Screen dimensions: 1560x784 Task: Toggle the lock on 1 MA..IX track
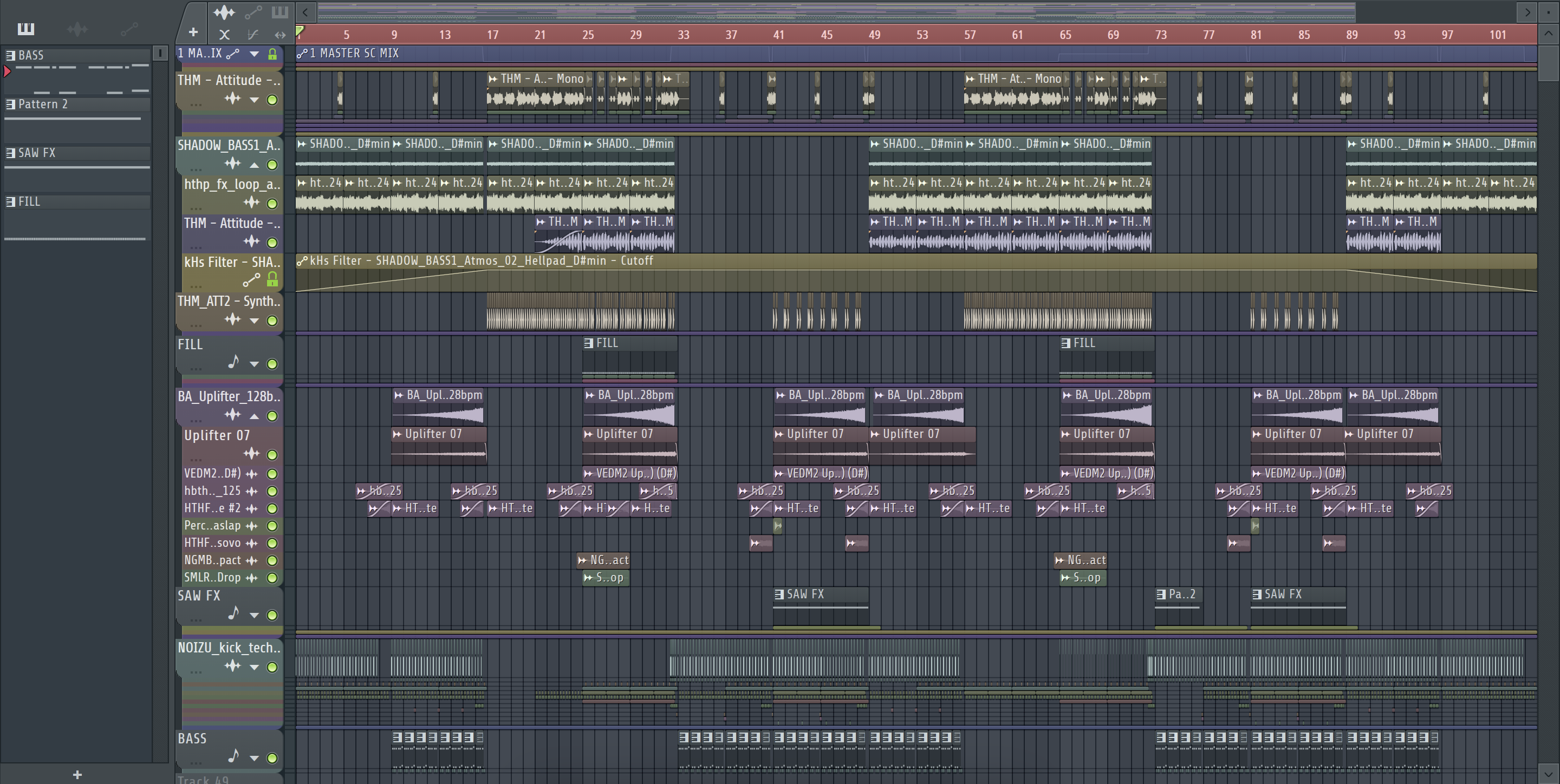click(272, 54)
